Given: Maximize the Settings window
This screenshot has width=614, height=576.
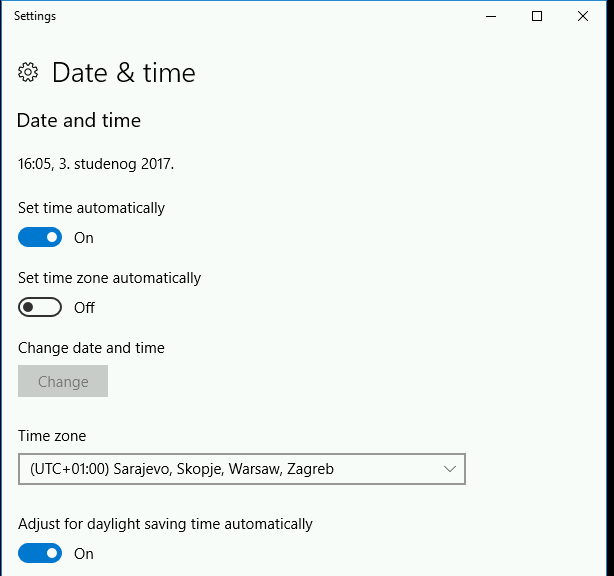Looking at the screenshot, I should 537,16.
